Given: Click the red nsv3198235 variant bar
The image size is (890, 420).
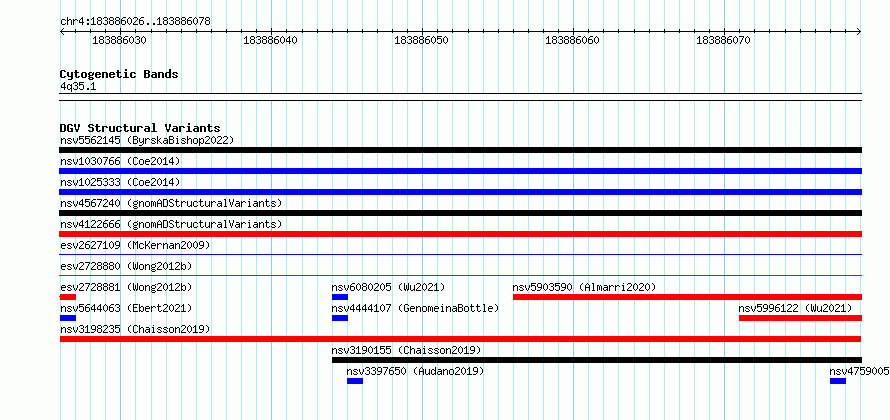Looking at the screenshot, I should pyautogui.click(x=460, y=339).
